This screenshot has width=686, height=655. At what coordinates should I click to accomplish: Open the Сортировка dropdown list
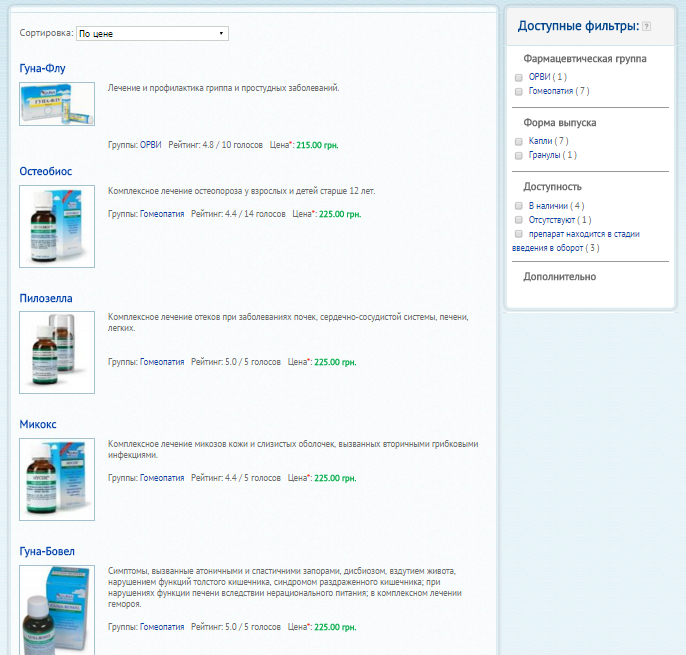click(152, 34)
